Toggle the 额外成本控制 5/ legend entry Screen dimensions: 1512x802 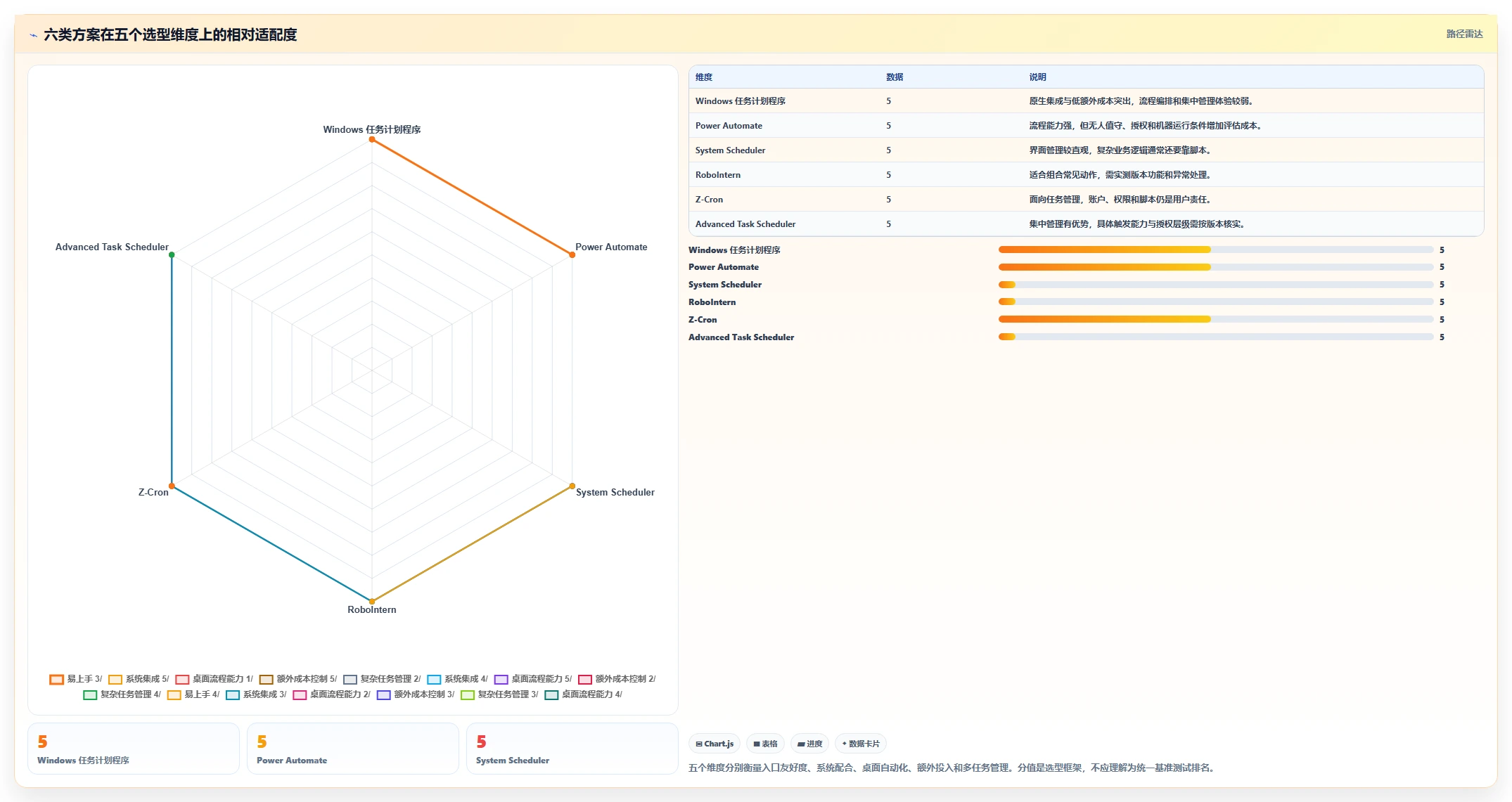(x=298, y=679)
